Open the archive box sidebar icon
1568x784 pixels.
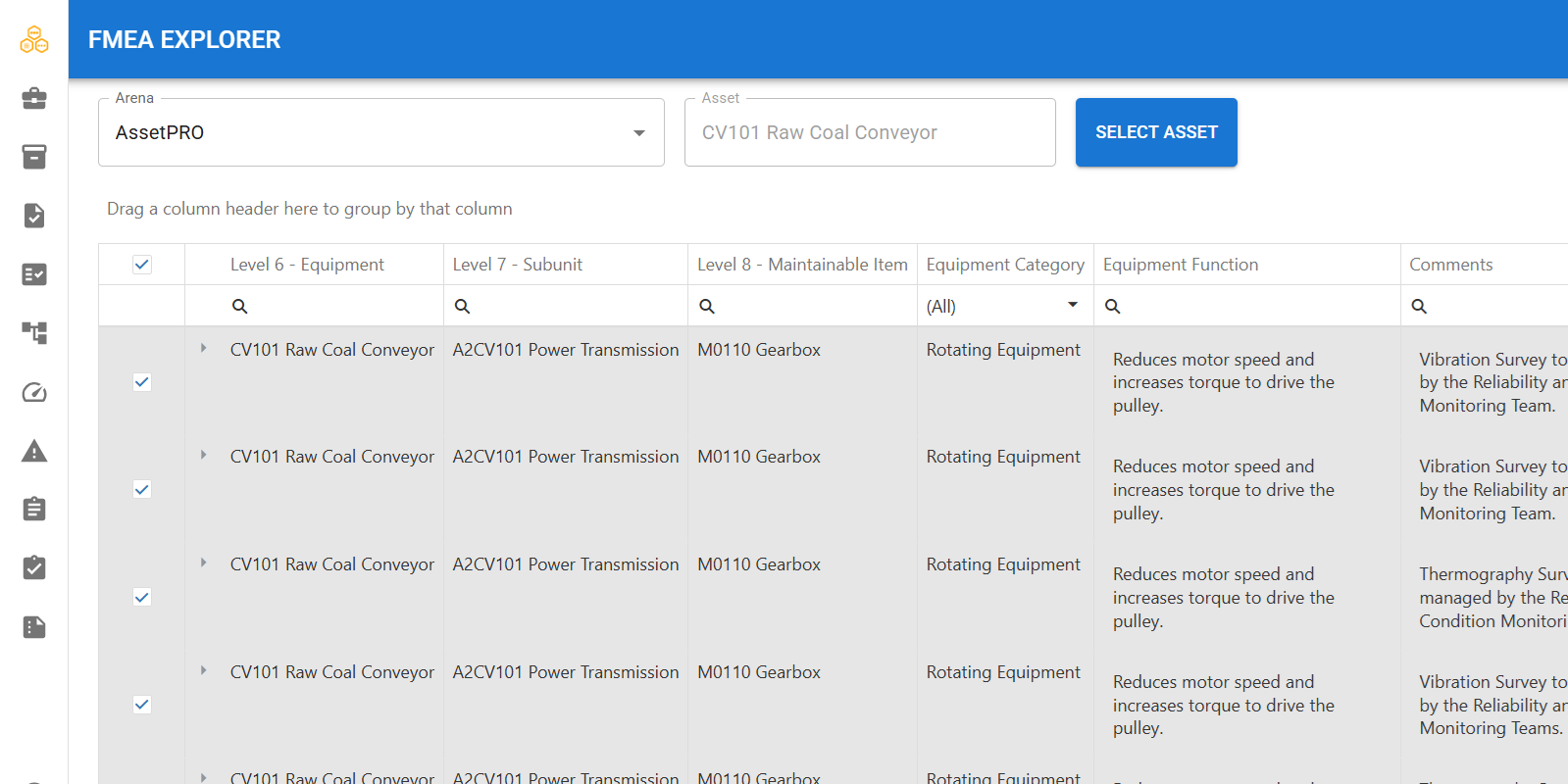(34, 157)
